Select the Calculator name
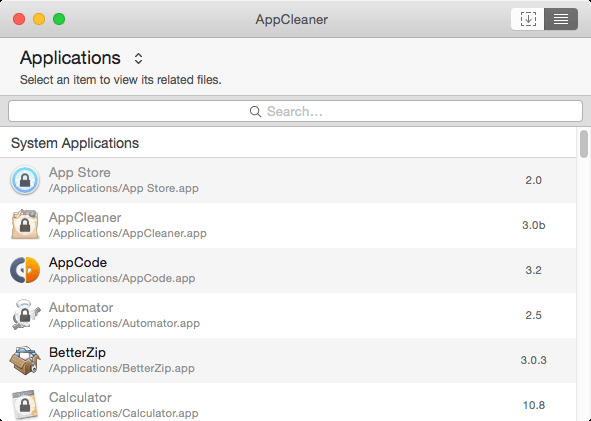 pos(80,397)
